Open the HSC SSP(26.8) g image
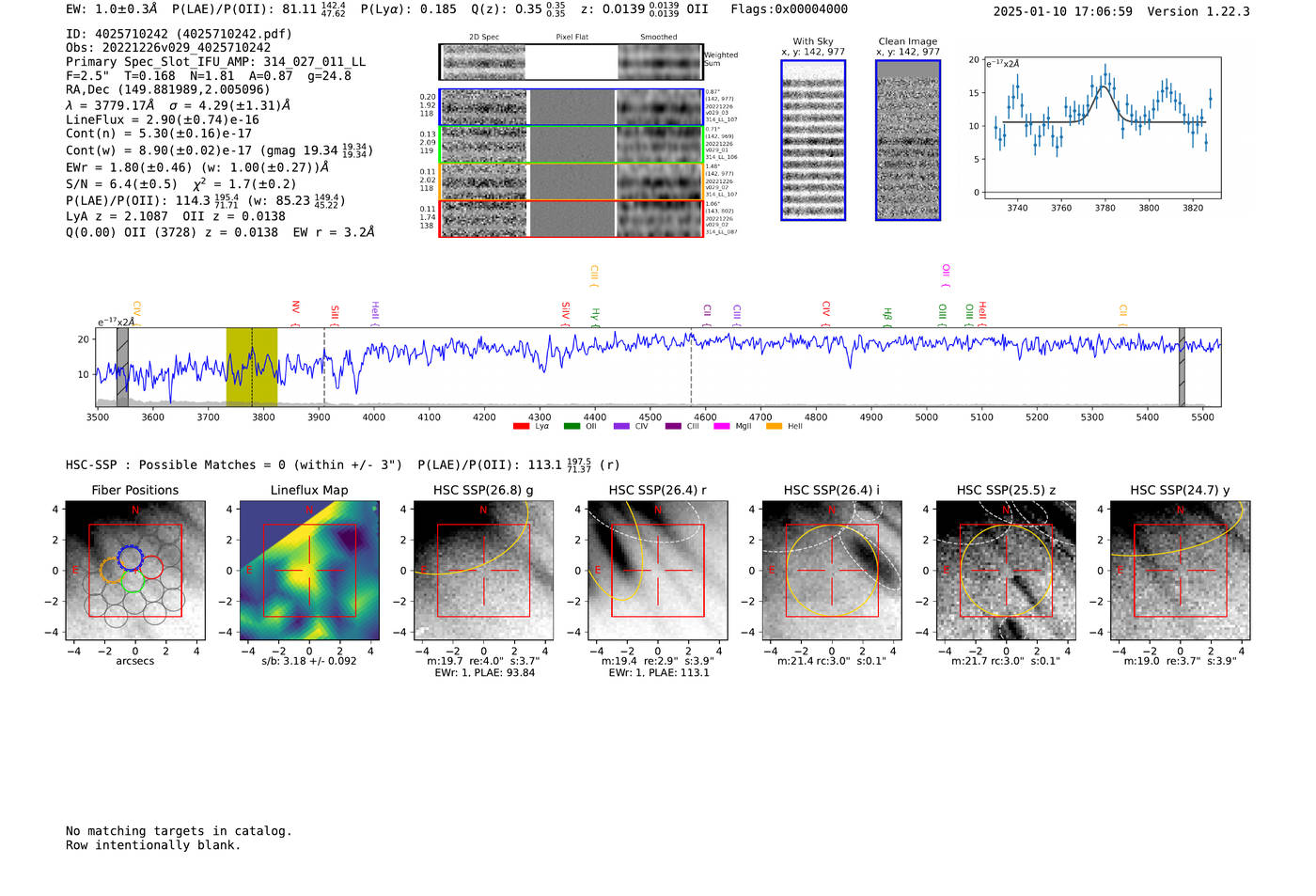 click(483, 571)
